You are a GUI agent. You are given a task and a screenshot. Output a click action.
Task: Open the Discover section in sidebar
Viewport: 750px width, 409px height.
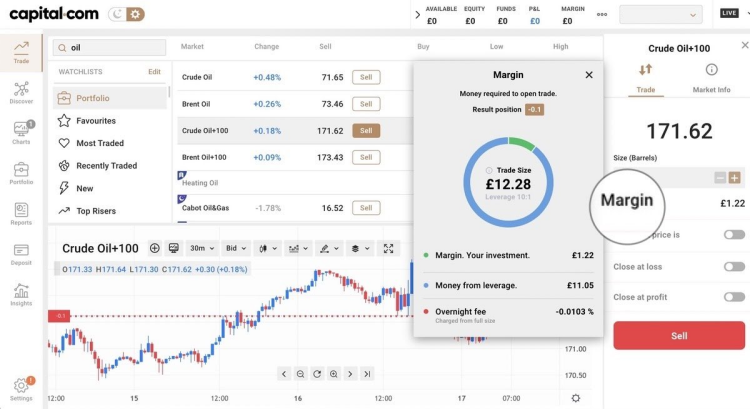pyautogui.click(x=21, y=92)
